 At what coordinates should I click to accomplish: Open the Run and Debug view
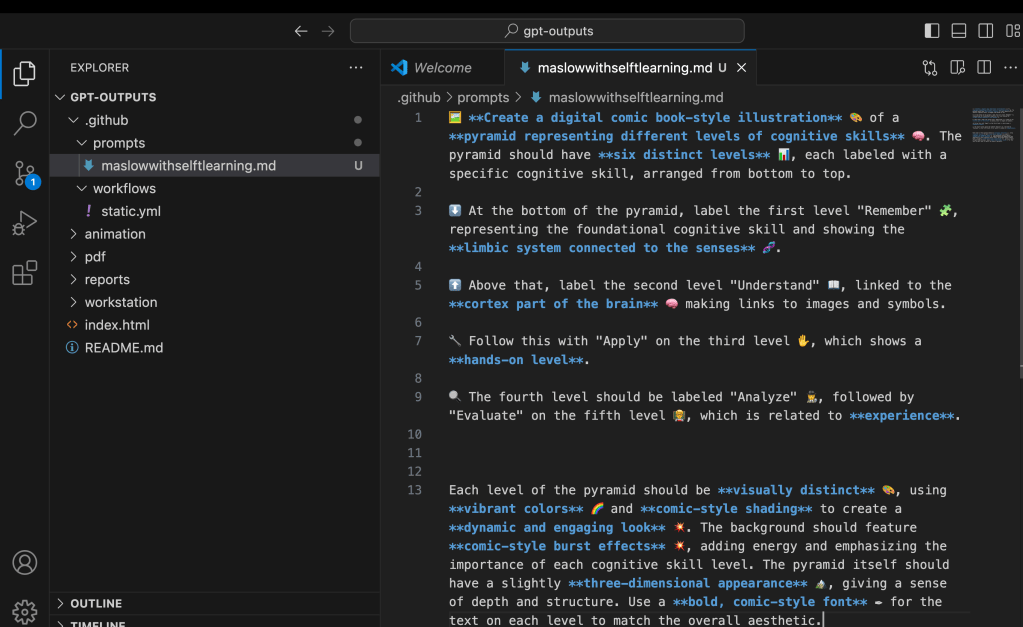tap(24, 223)
